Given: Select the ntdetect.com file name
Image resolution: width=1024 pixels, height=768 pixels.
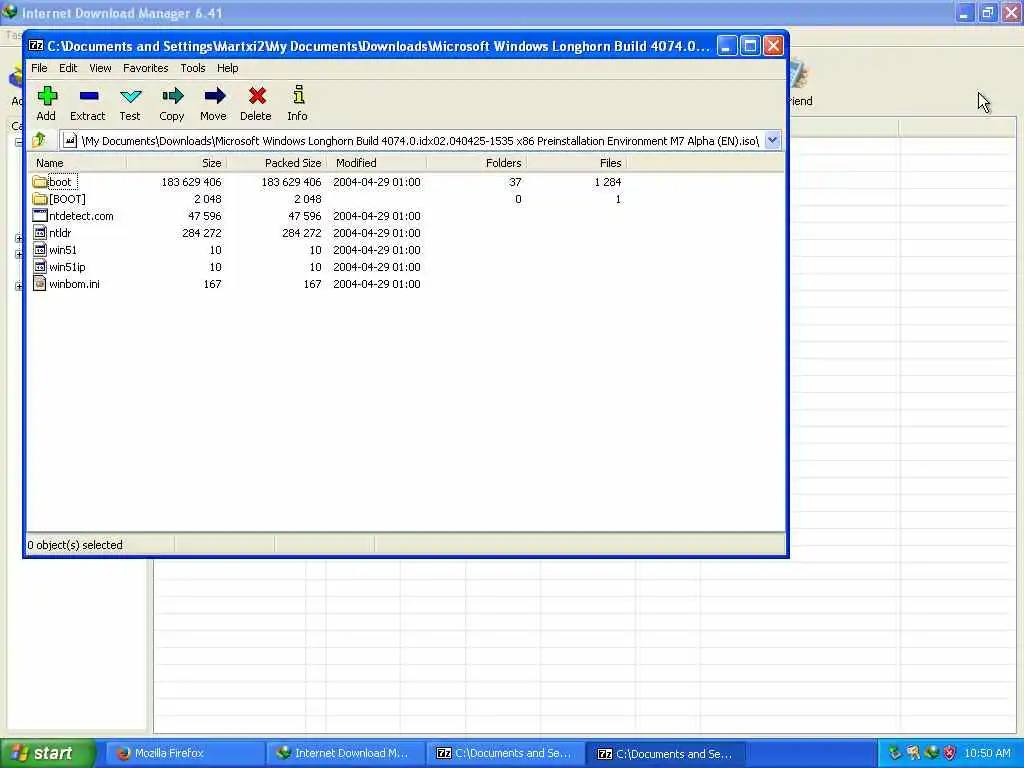Looking at the screenshot, I should pyautogui.click(x=81, y=216).
